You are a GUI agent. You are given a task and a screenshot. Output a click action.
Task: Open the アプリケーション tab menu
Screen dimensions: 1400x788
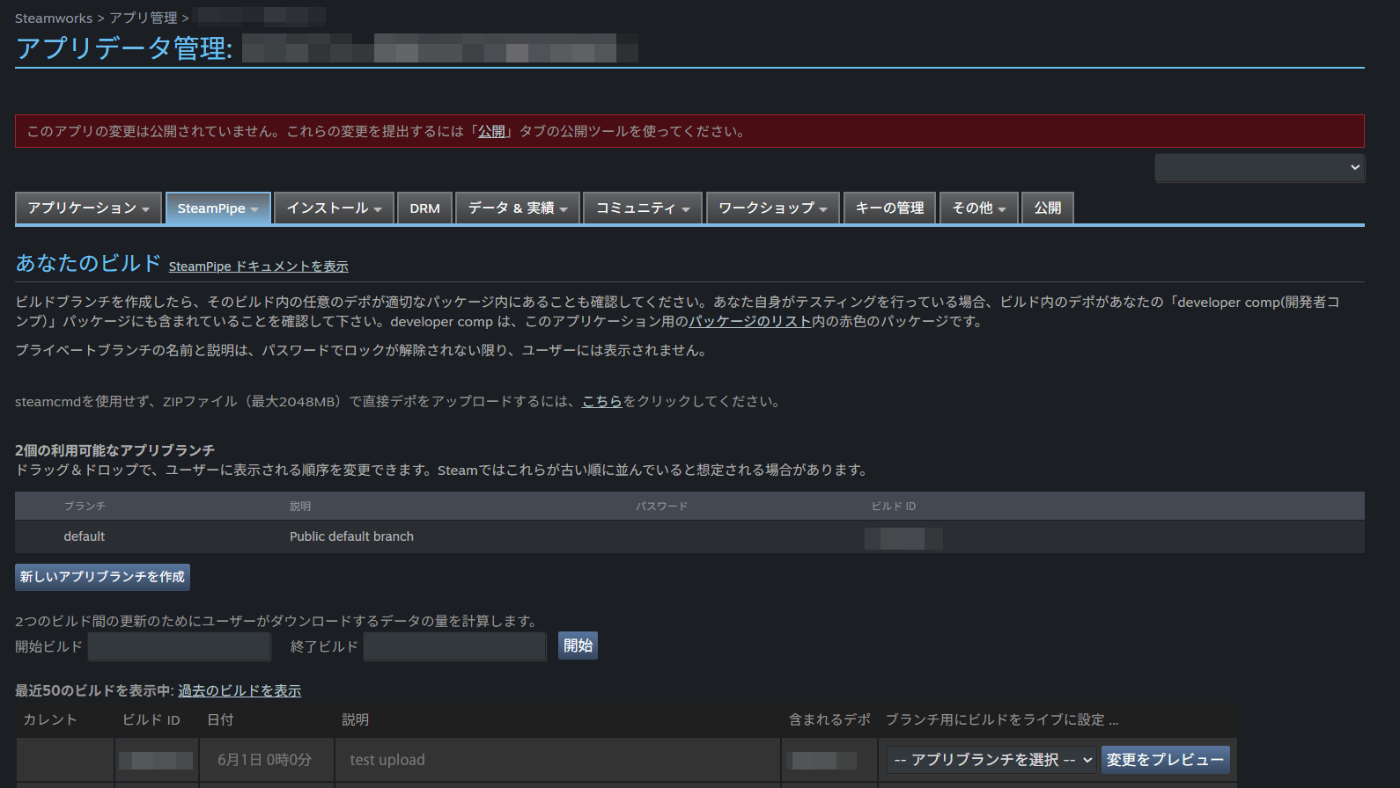click(88, 208)
